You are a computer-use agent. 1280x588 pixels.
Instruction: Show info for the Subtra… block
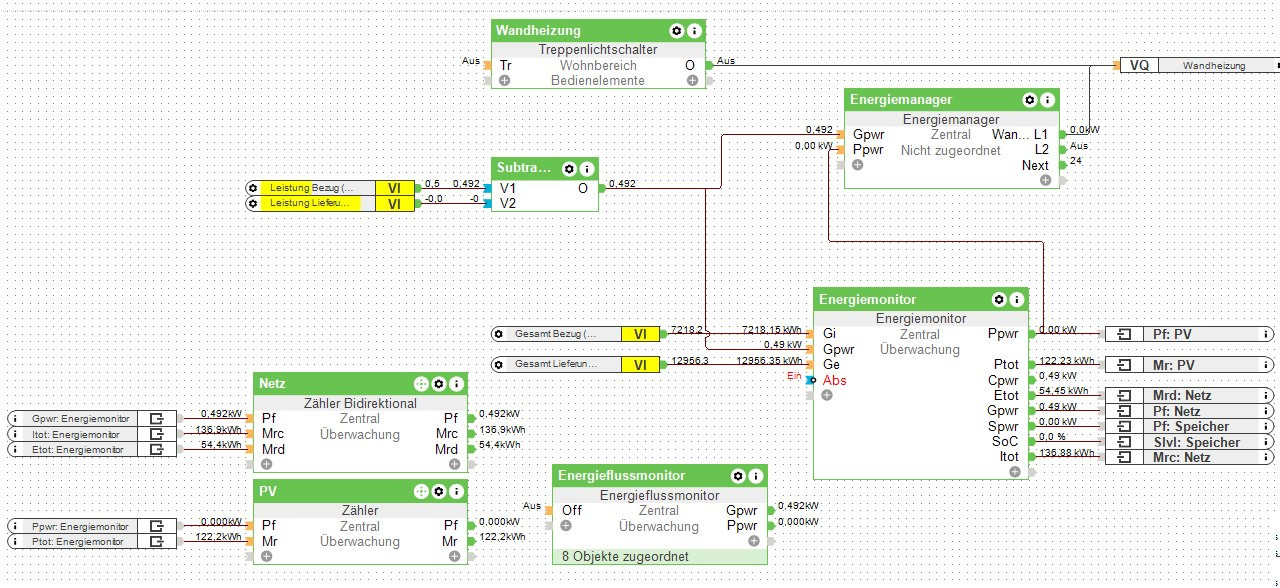(x=587, y=169)
